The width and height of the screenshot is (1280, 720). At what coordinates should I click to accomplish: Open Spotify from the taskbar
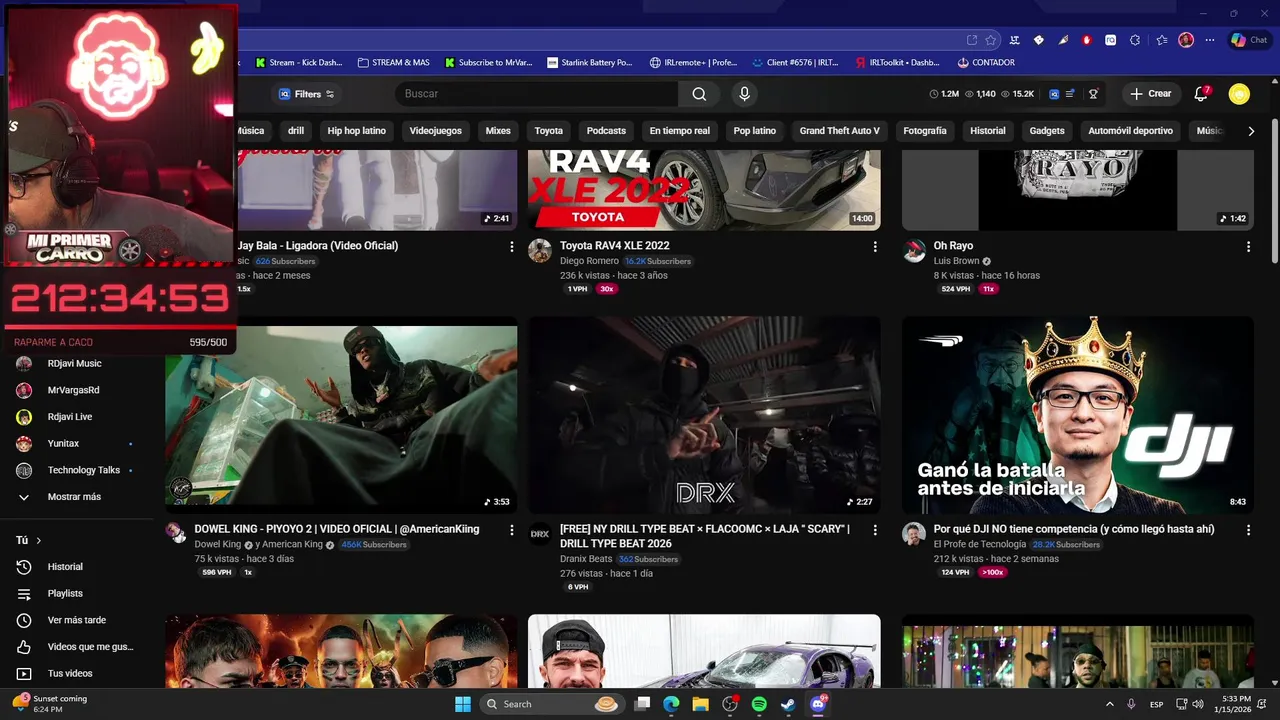tap(759, 704)
